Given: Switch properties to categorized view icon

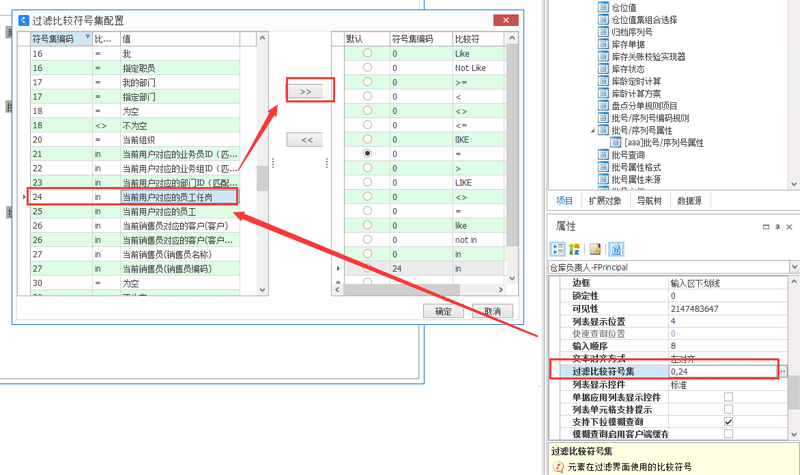Looking at the screenshot, I should click(558, 249).
